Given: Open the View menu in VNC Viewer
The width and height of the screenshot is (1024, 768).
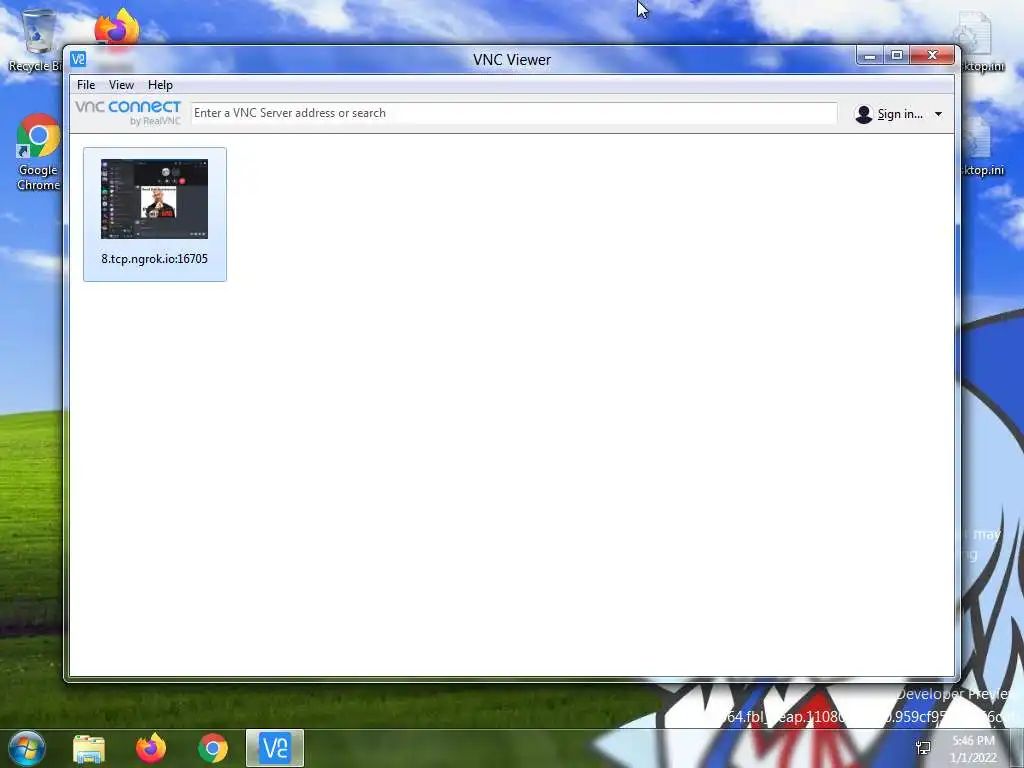Looking at the screenshot, I should pyautogui.click(x=121, y=85).
